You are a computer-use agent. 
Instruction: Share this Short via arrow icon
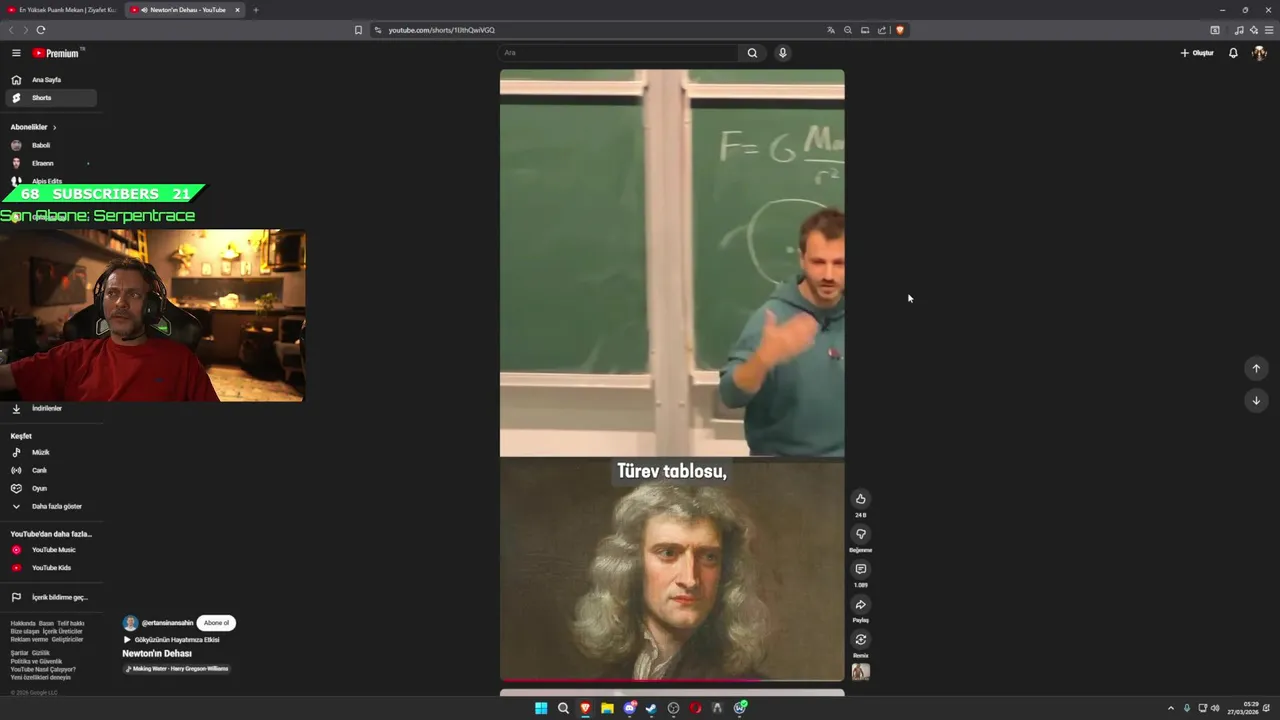[x=860, y=604]
